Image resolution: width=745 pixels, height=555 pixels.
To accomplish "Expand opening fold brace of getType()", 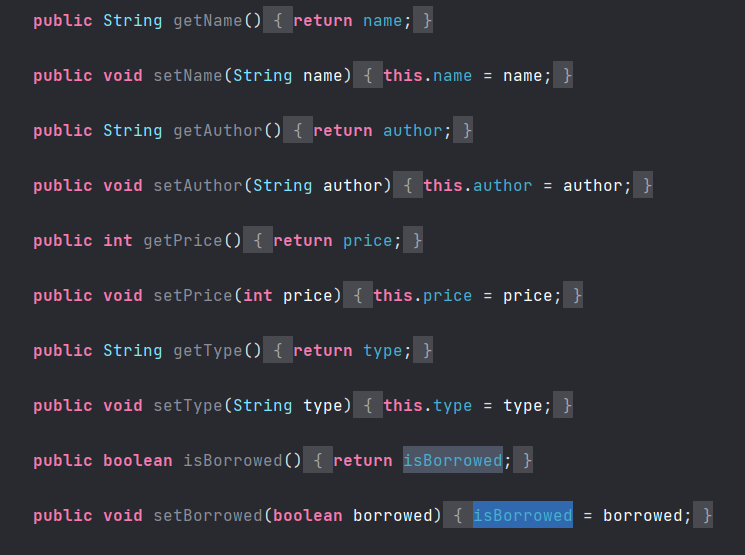I will click(x=278, y=351).
